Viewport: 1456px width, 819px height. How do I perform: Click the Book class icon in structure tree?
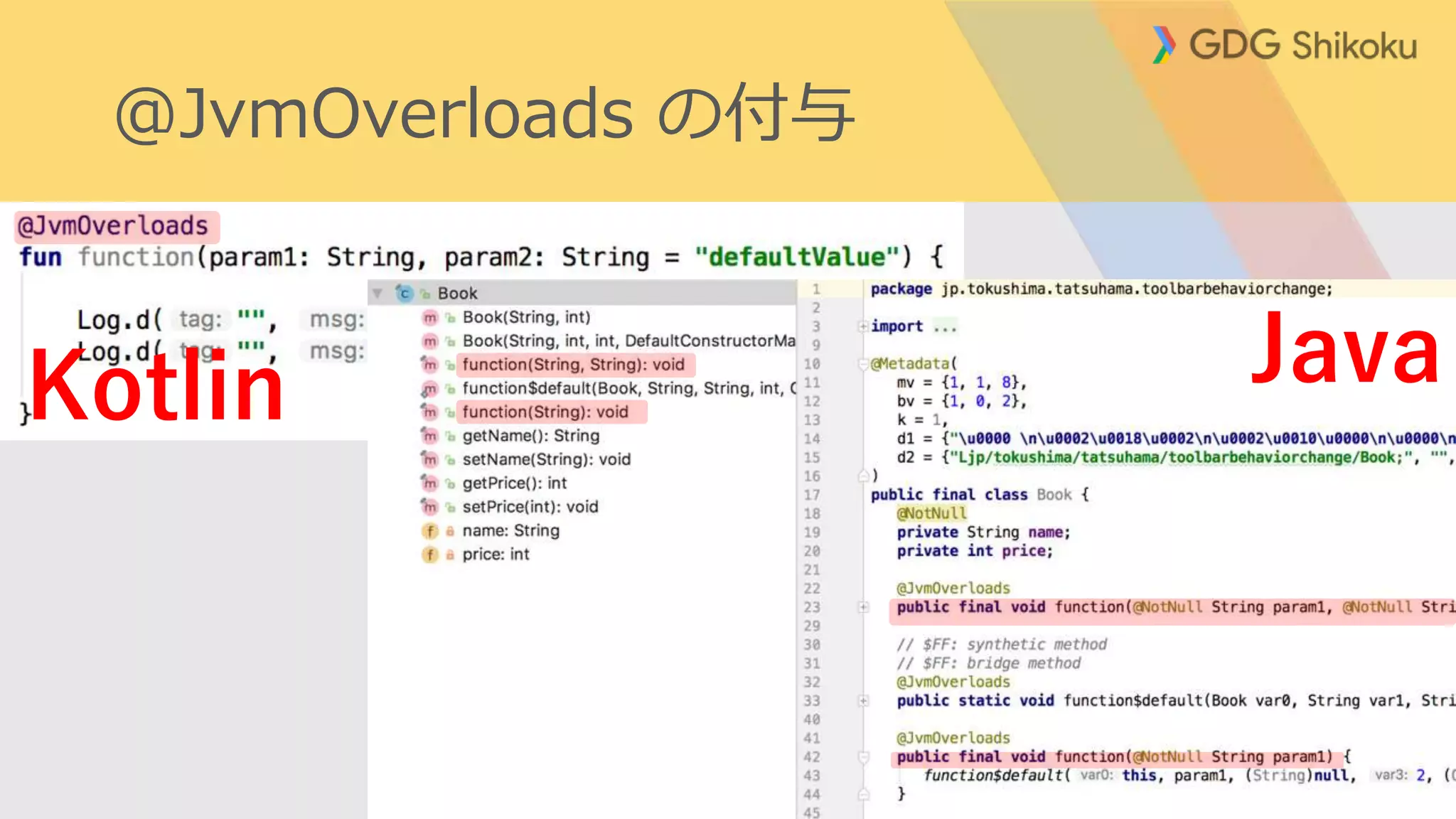[x=405, y=293]
